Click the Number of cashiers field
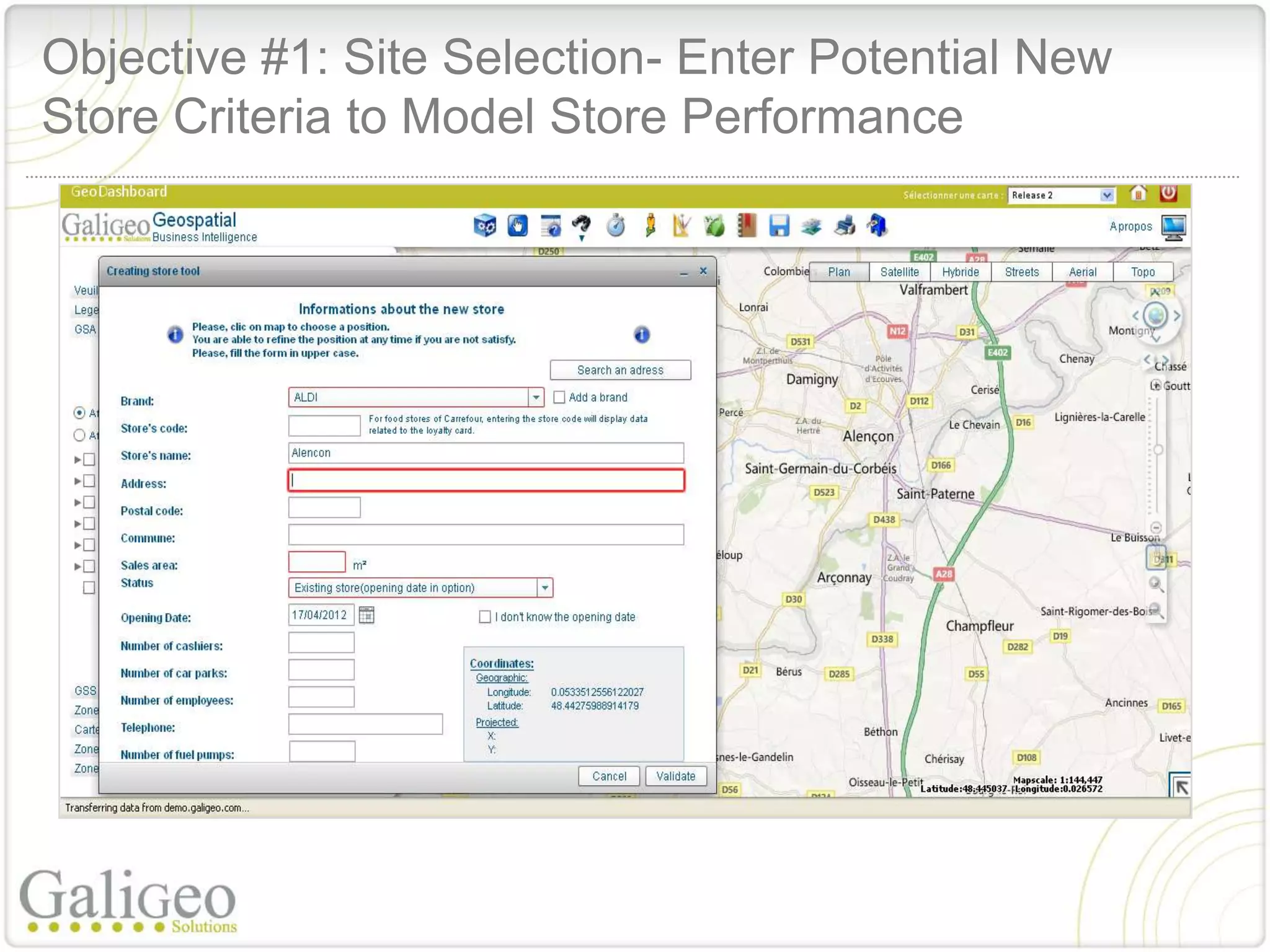 click(x=321, y=643)
